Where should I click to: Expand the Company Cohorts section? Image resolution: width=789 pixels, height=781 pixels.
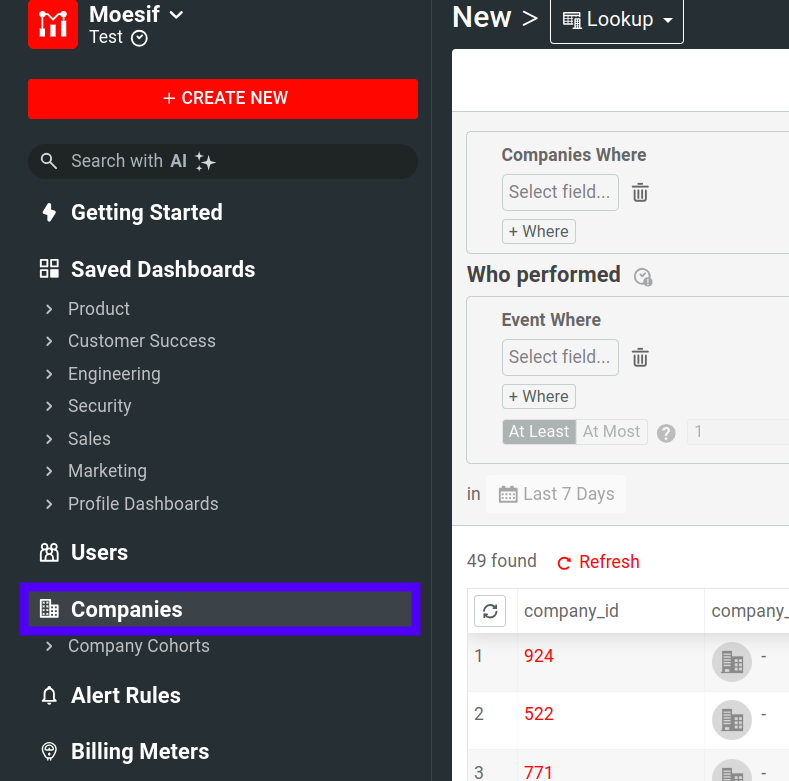point(49,646)
